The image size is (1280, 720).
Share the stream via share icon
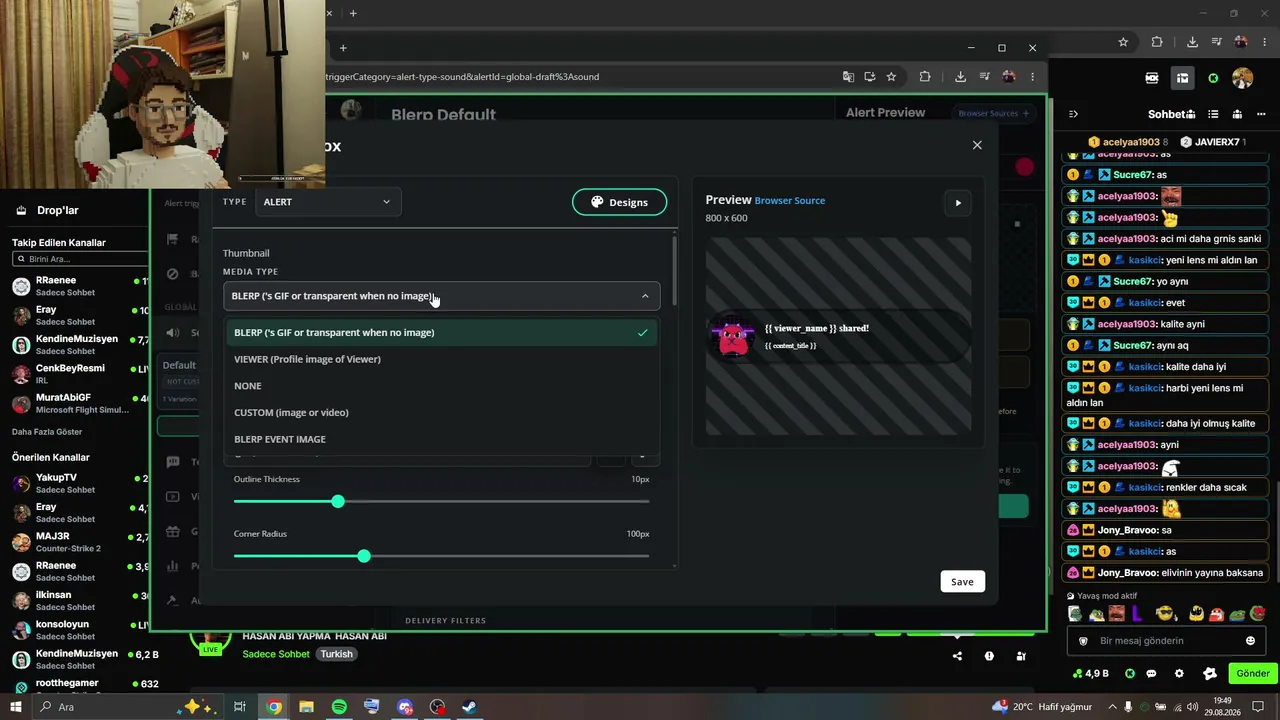(x=958, y=656)
